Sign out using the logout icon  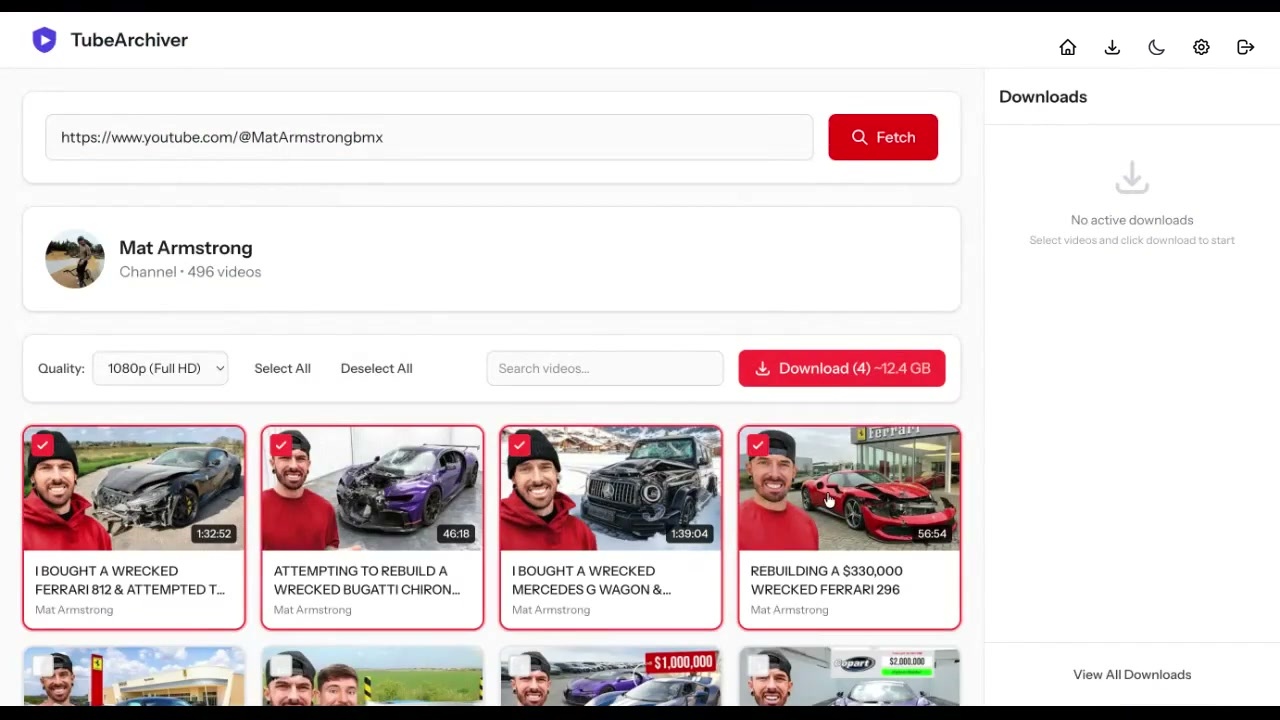[1245, 47]
